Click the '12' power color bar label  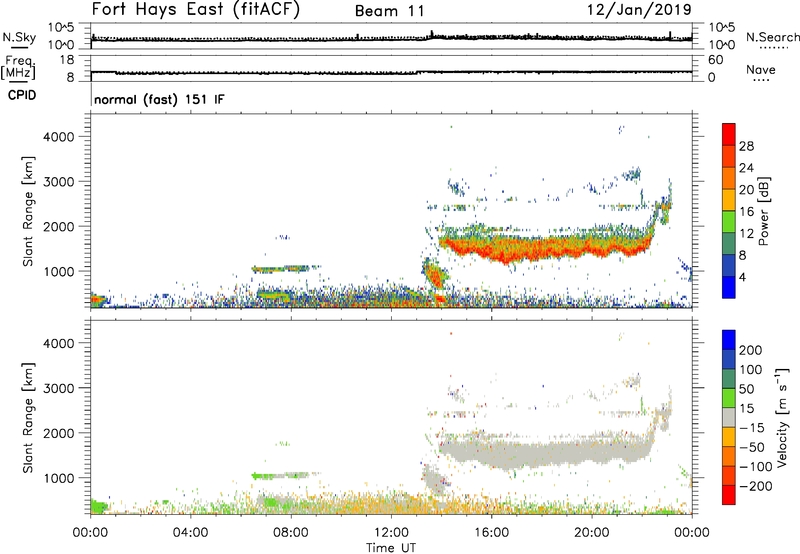pos(746,234)
